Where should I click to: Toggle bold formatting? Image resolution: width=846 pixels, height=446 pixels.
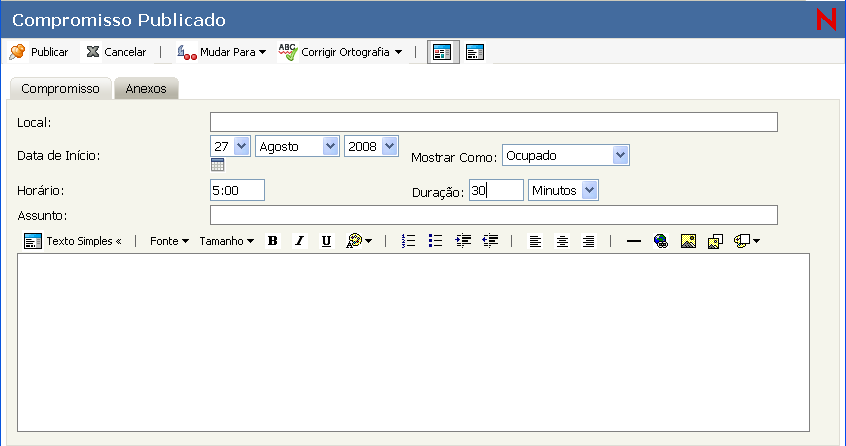[272, 241]
